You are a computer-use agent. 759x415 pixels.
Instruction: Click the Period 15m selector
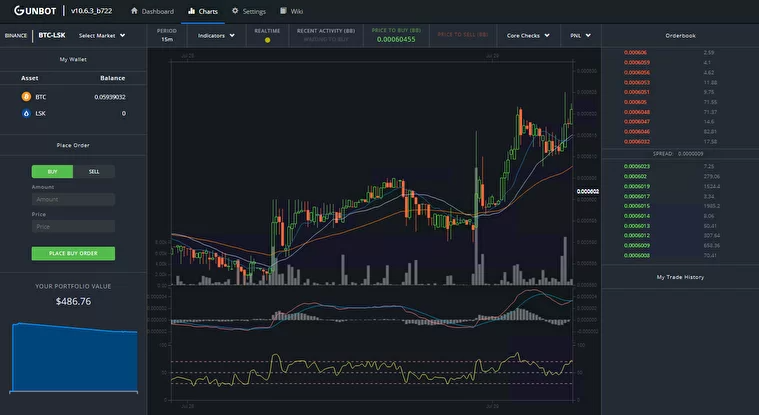[167, 35]
